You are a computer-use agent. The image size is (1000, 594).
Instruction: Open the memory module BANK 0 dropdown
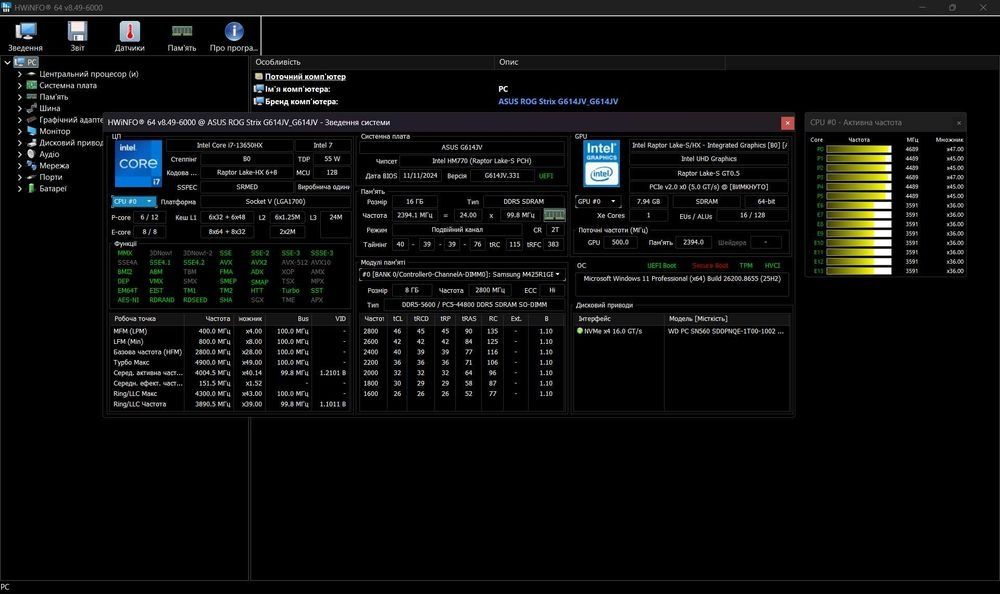[x=461, y=274]
